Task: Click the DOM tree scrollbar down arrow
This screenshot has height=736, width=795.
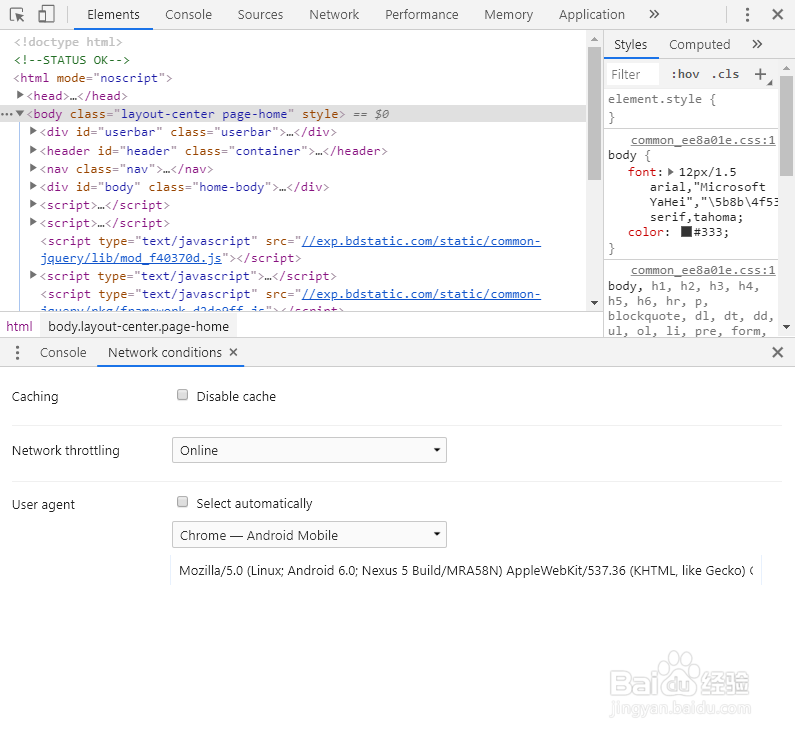Action: point(594,303)
